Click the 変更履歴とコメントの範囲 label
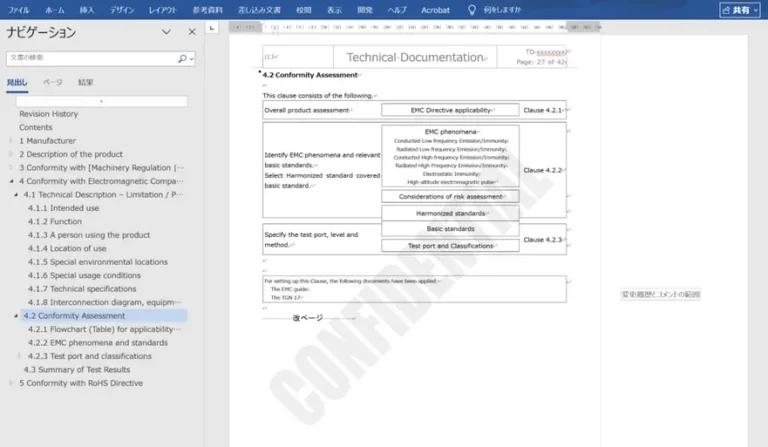The height and width of the screenshot is (447, 768). 660,294
